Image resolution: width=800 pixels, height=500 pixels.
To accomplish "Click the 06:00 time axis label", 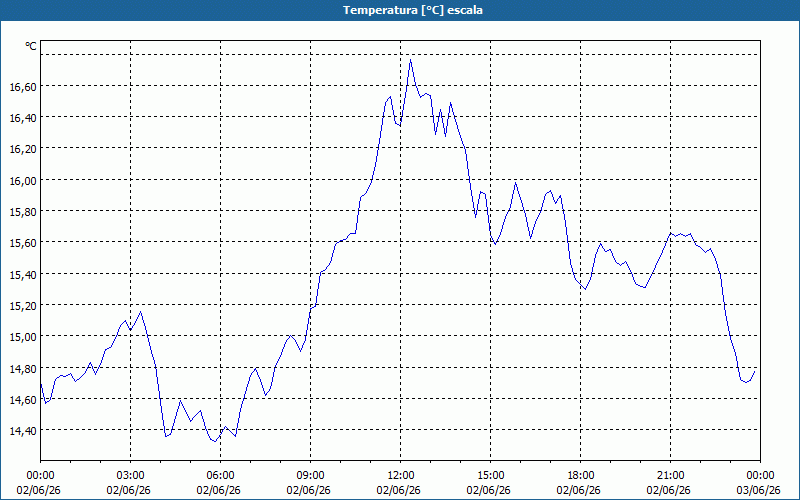I will click(x=220, y=476).
